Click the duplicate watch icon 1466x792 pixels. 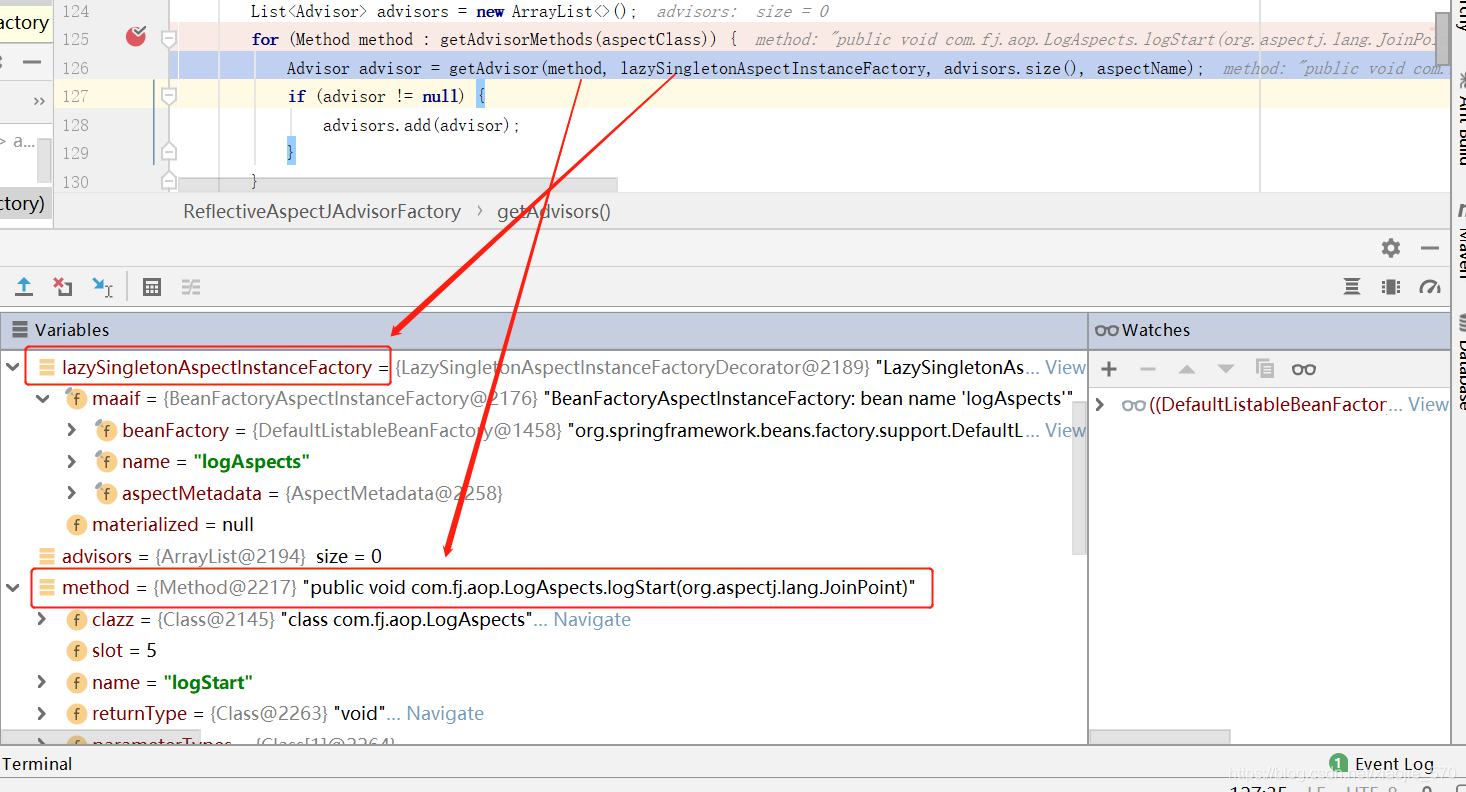(1265, 369)
